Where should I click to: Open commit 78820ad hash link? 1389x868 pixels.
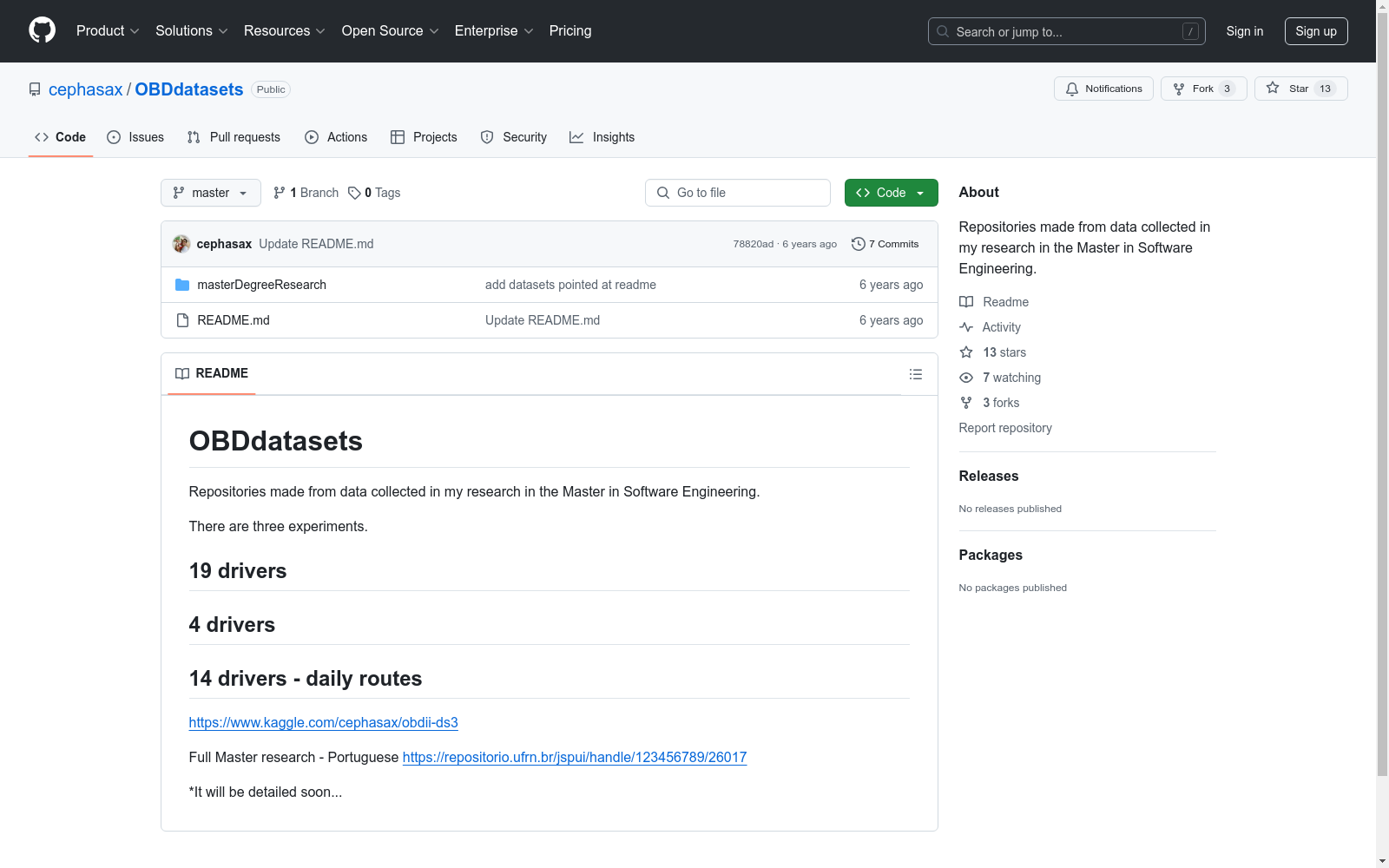click(754, 244)
